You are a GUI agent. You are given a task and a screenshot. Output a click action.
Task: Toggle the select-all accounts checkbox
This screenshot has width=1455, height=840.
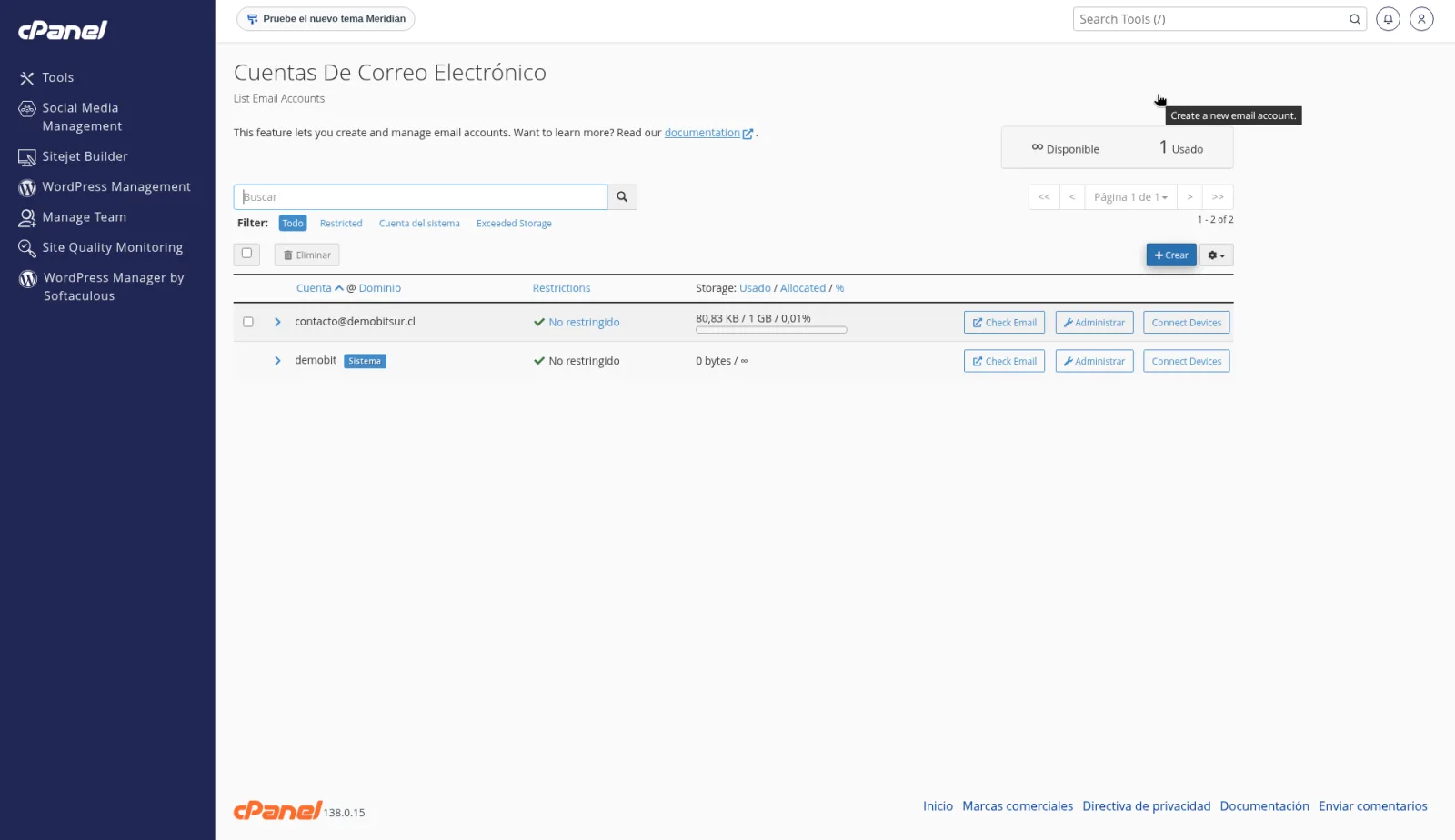pyautogui.click(x=246, y=254)
